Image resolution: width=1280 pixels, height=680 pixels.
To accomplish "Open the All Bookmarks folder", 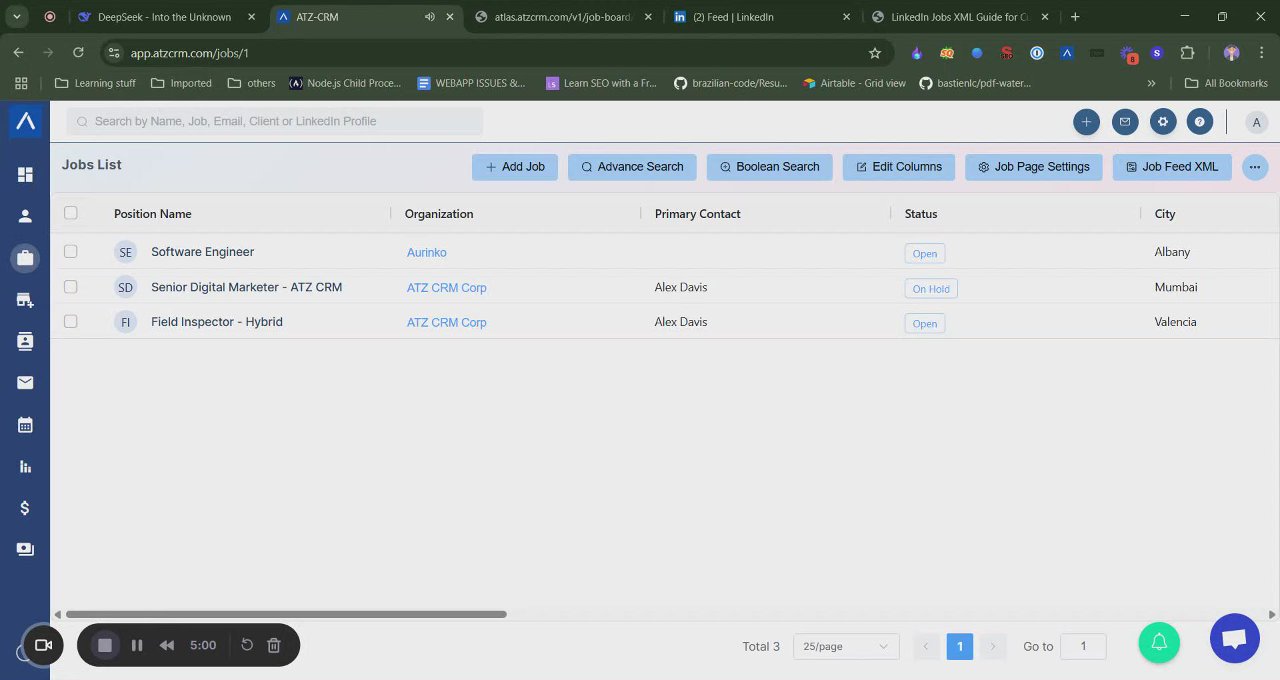I will tap(1226, 83).
